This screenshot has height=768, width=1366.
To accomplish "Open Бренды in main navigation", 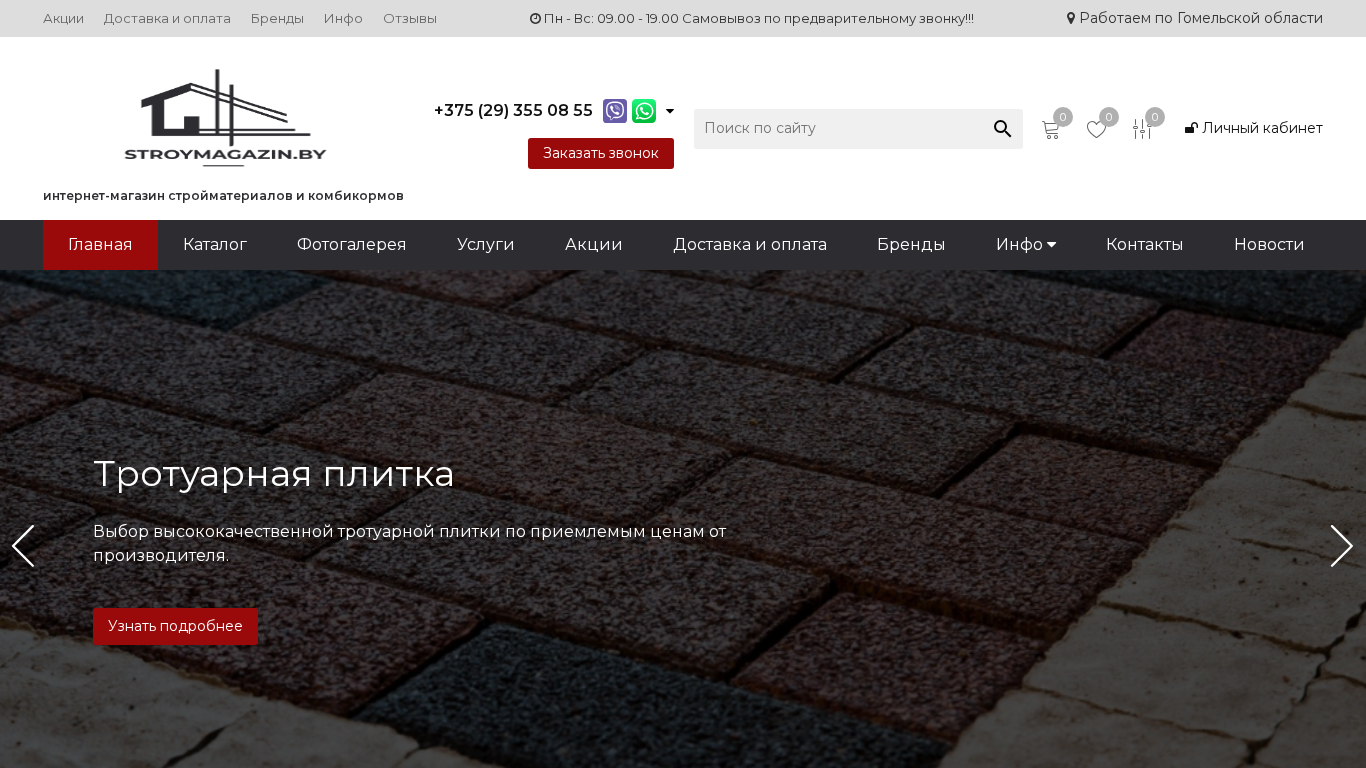I will (911, 245).
